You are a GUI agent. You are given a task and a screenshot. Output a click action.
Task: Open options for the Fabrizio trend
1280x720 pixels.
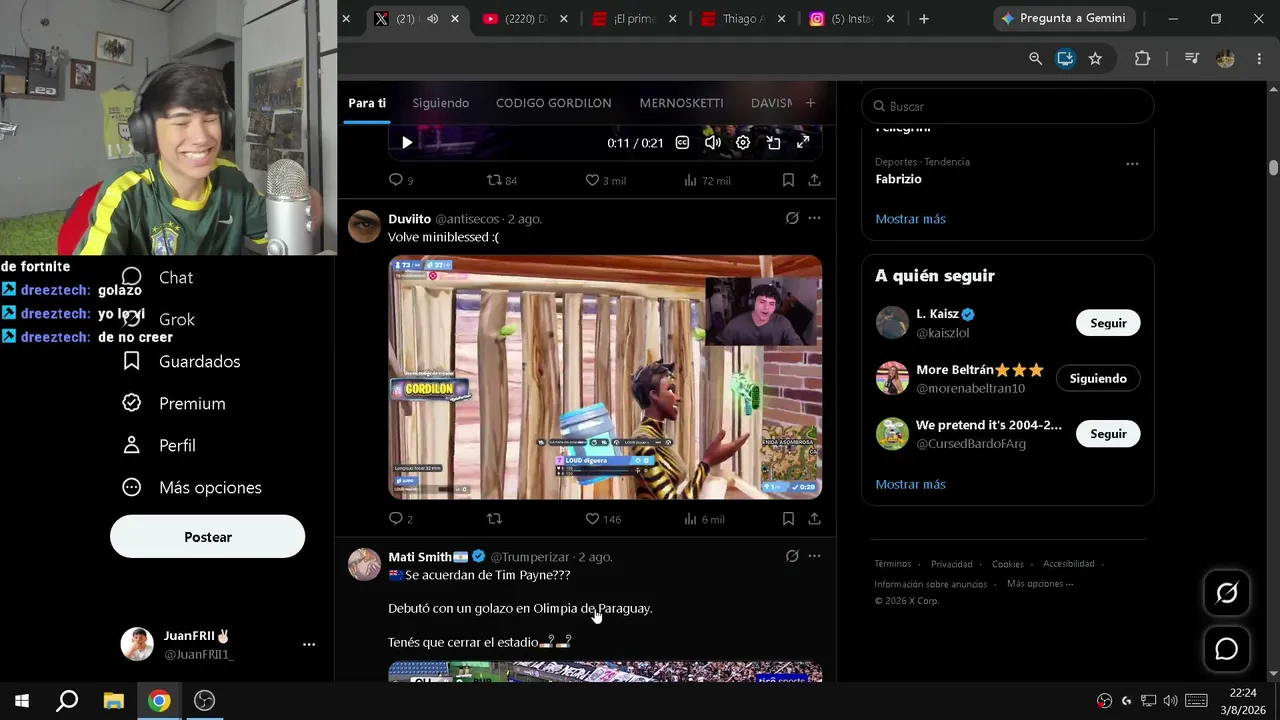1132,163
